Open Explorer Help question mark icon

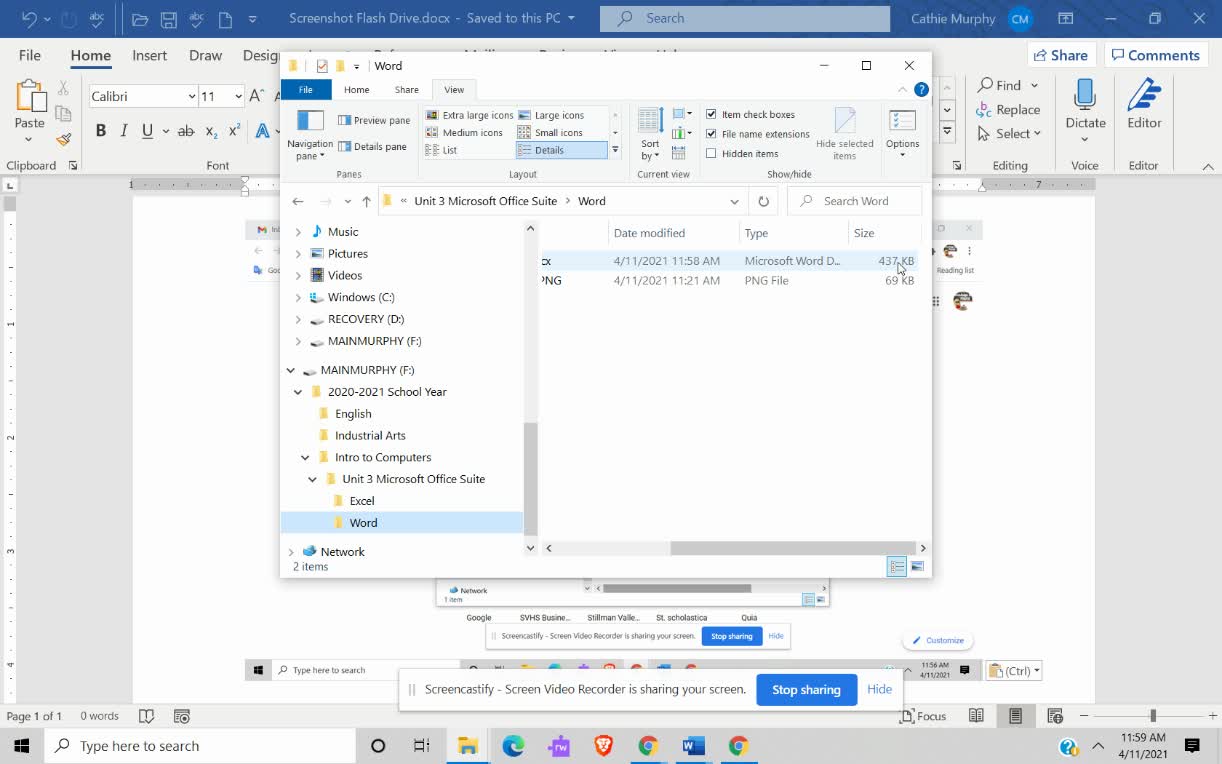pyautogui.click(x=921, y=90)
